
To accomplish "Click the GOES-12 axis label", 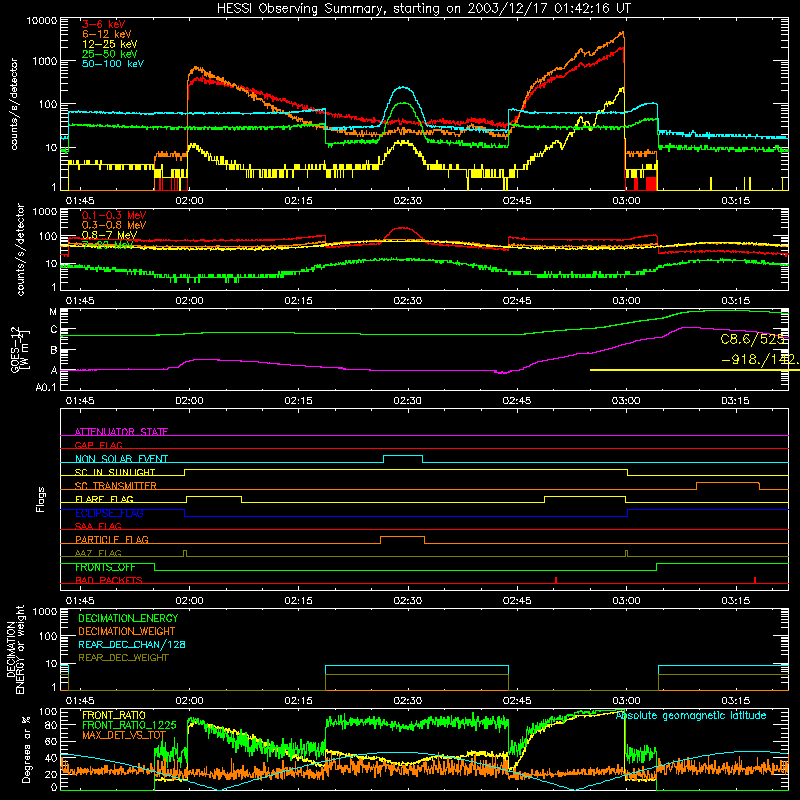I will point(20,349).
